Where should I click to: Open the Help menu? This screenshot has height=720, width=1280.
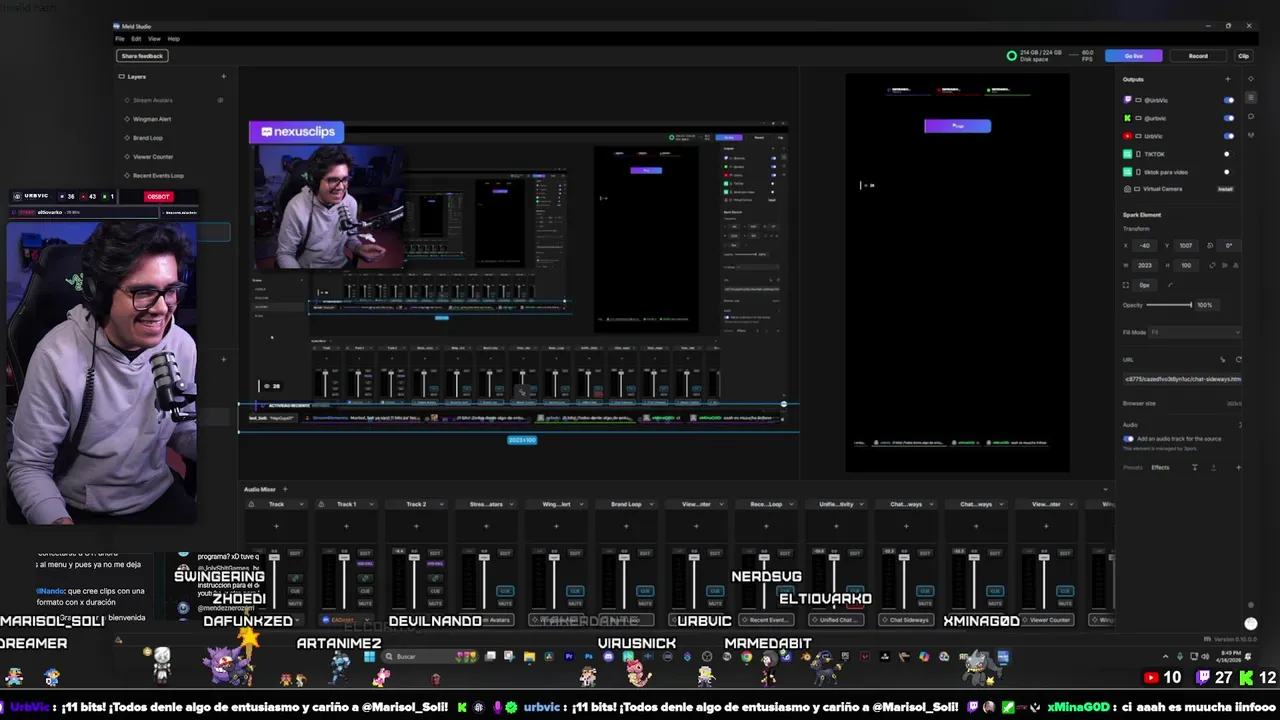click(x=173, y=39)
